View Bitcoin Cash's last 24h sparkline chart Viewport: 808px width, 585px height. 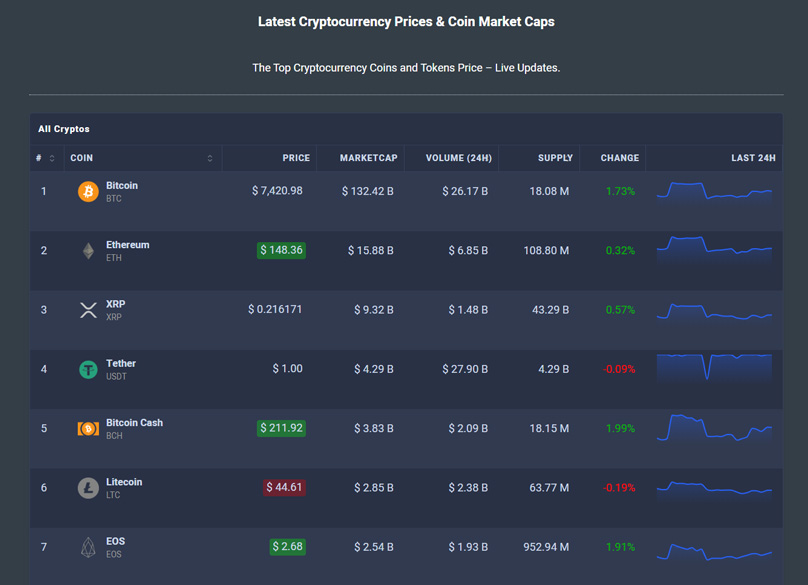[714, 428]
